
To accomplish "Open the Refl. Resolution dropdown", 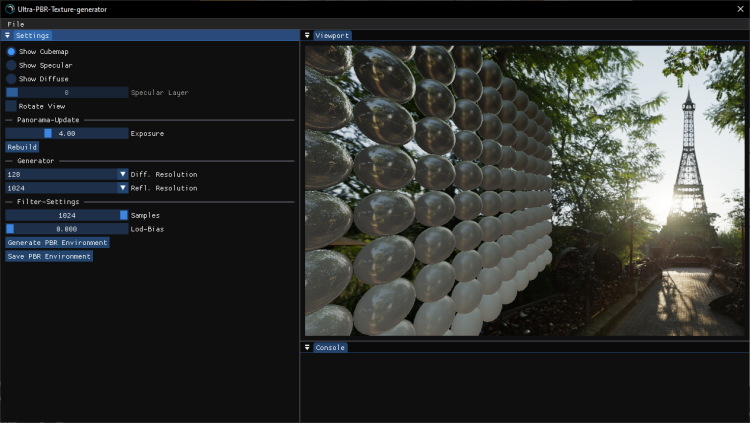I will pos(123,187).
